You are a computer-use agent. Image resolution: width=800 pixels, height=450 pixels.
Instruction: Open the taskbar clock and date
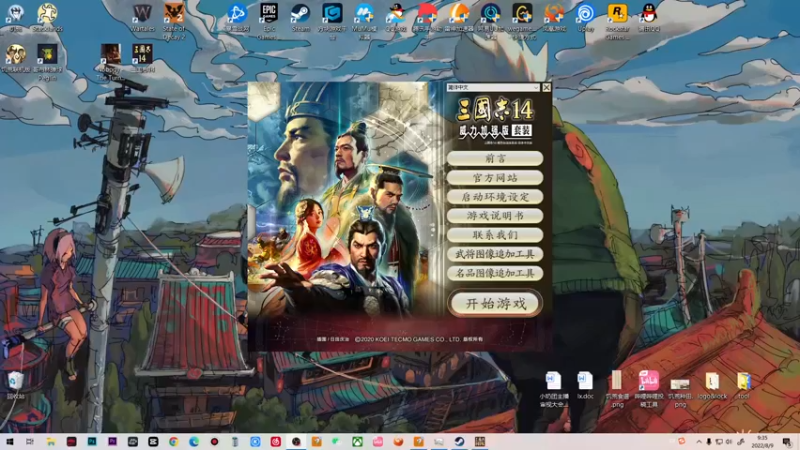click(x=762, y=442)
